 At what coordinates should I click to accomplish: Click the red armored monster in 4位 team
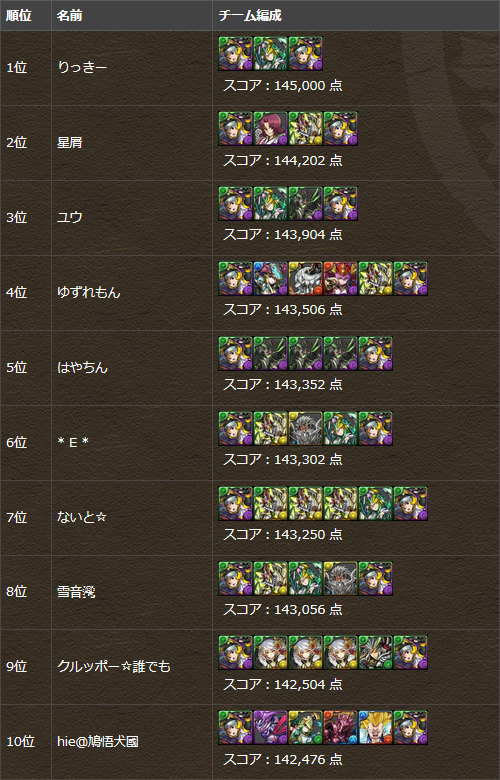(x=340, y=279)
